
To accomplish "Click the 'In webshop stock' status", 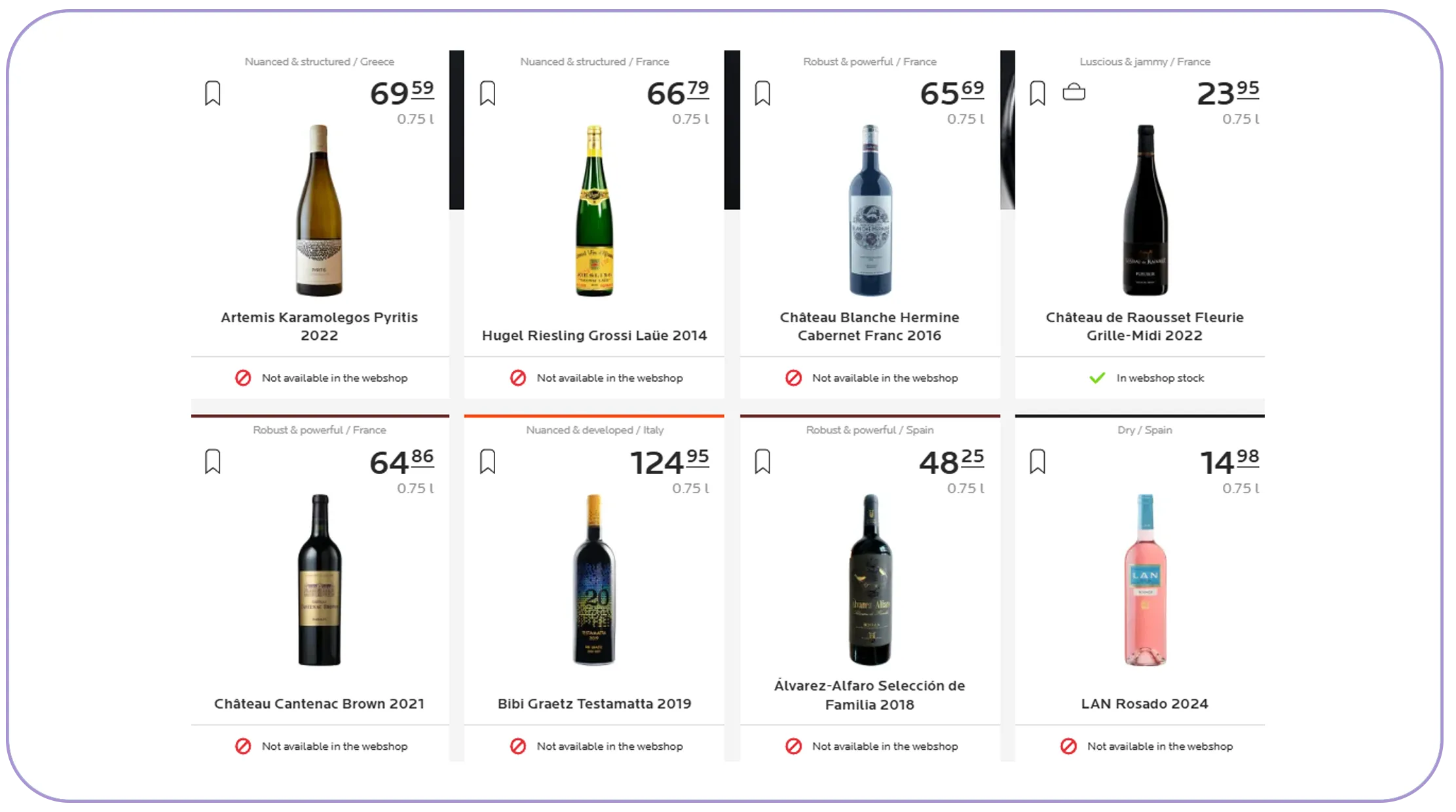I will tap(1159, 378).
